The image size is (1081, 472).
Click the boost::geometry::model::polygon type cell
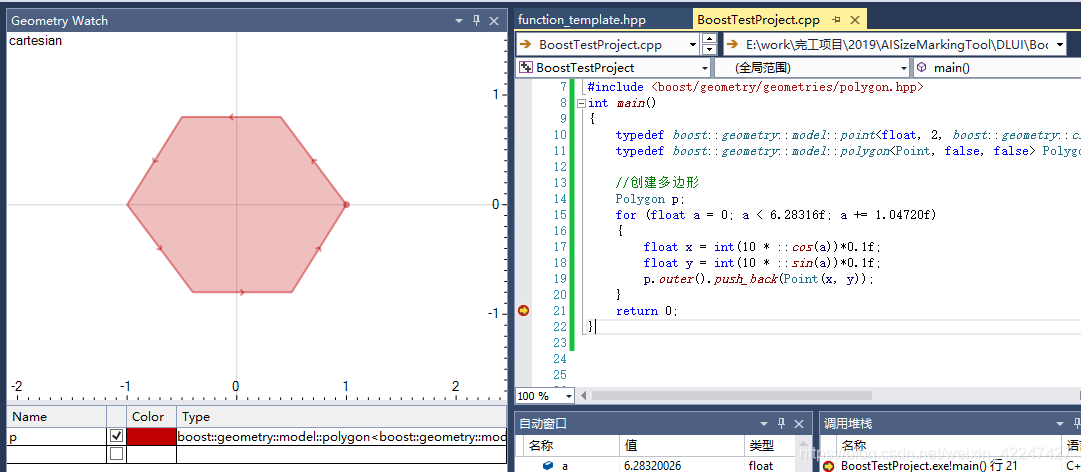point(341,436)
